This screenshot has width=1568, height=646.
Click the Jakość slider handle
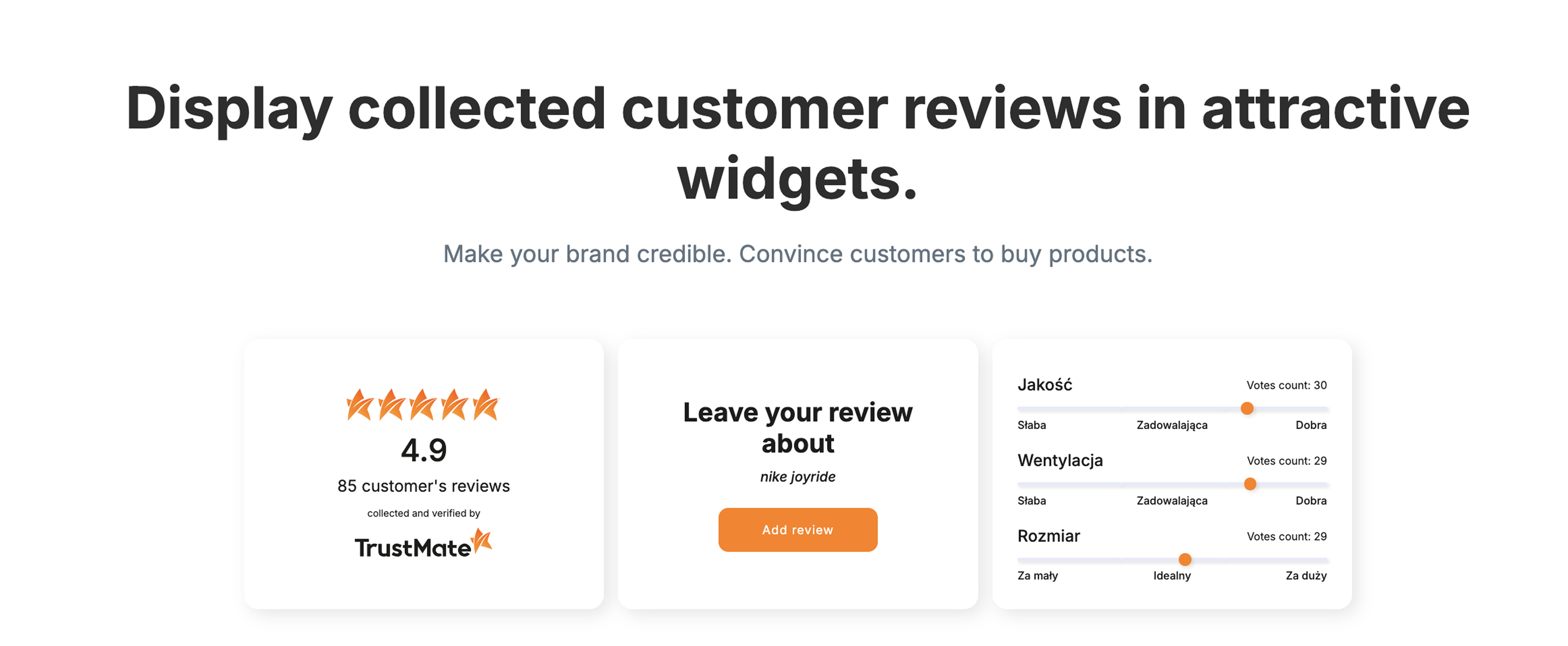coord(1247,409)
